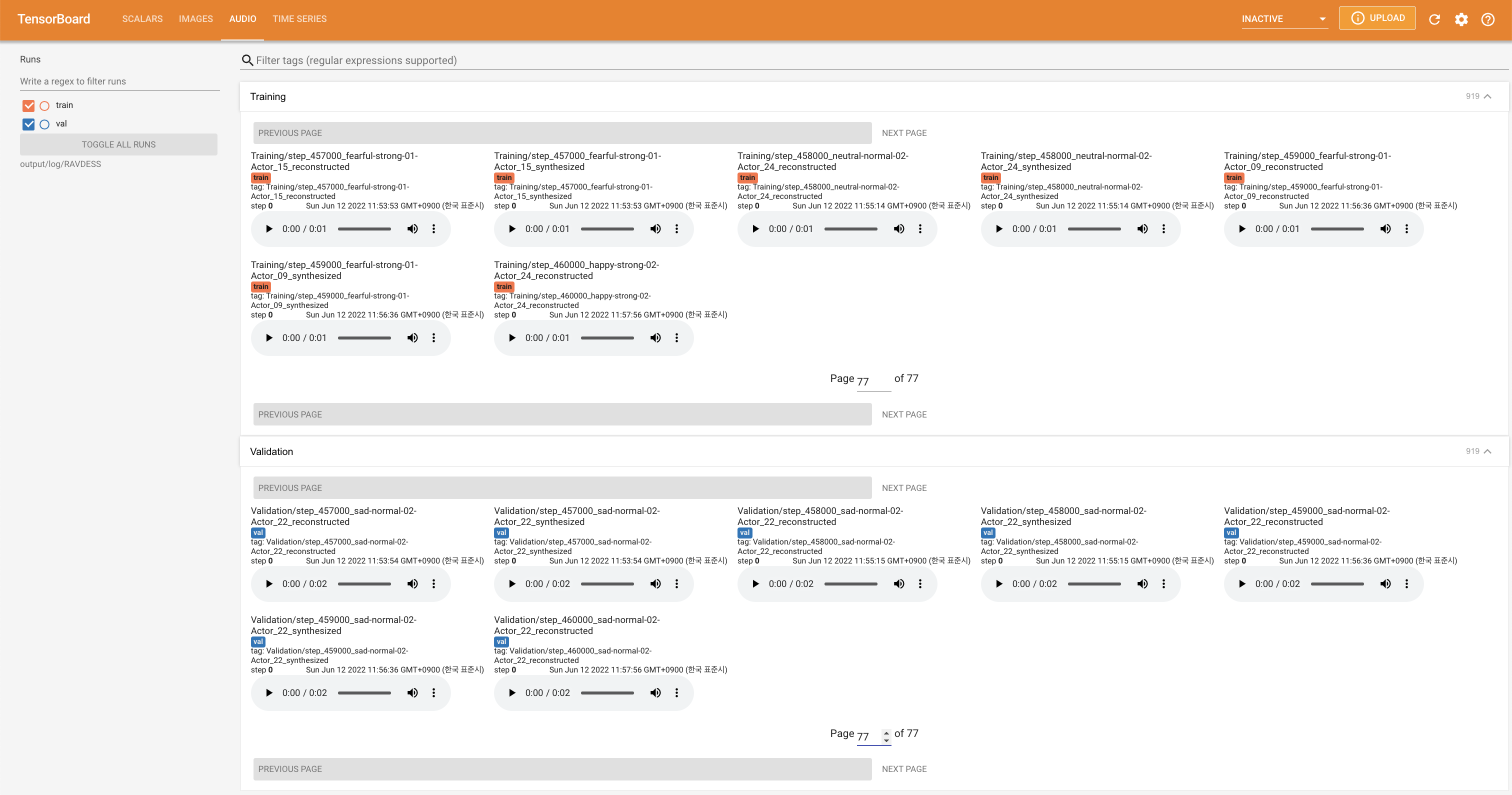The image size is (1512, 795).
Task: Open the INACTIVE plugins dropdown
Action: point(1283,19)
